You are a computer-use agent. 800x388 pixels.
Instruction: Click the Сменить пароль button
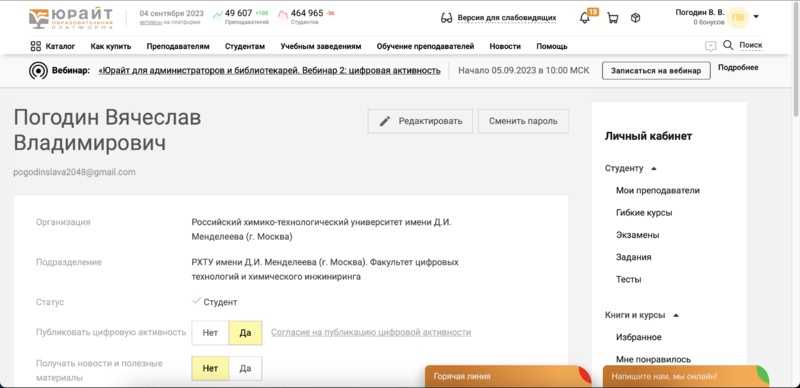523,122
